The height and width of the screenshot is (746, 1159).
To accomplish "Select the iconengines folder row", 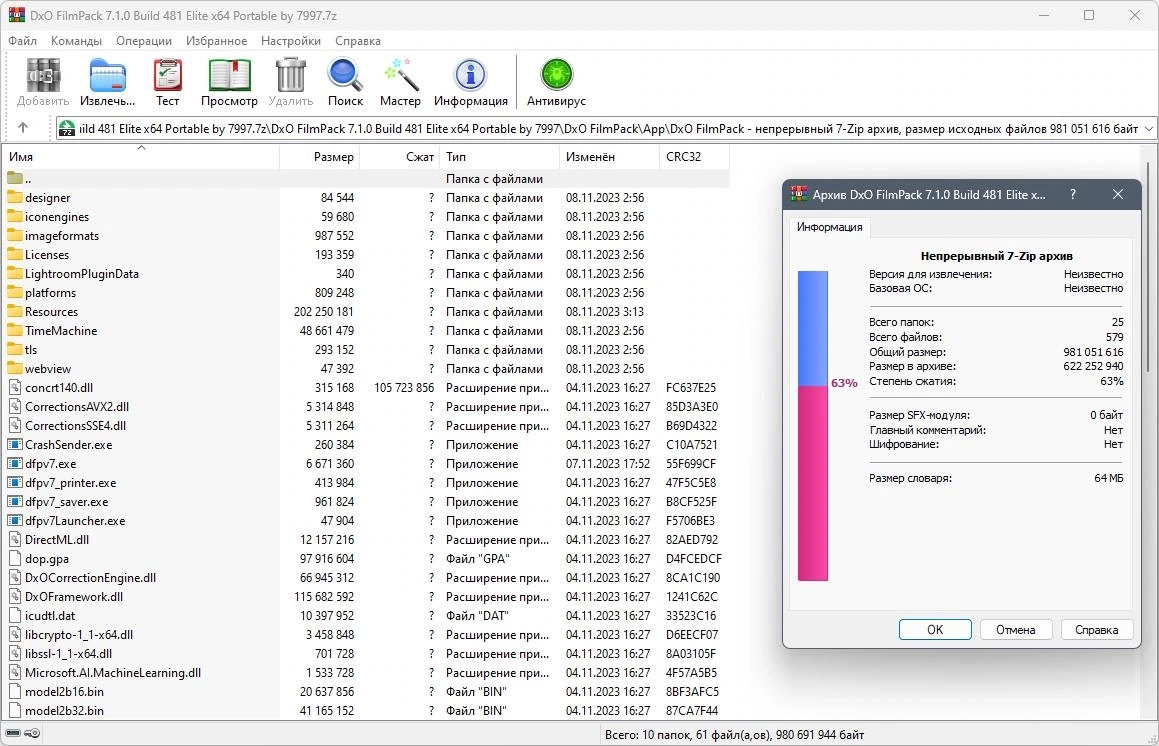I will click(x=367, y=217).
